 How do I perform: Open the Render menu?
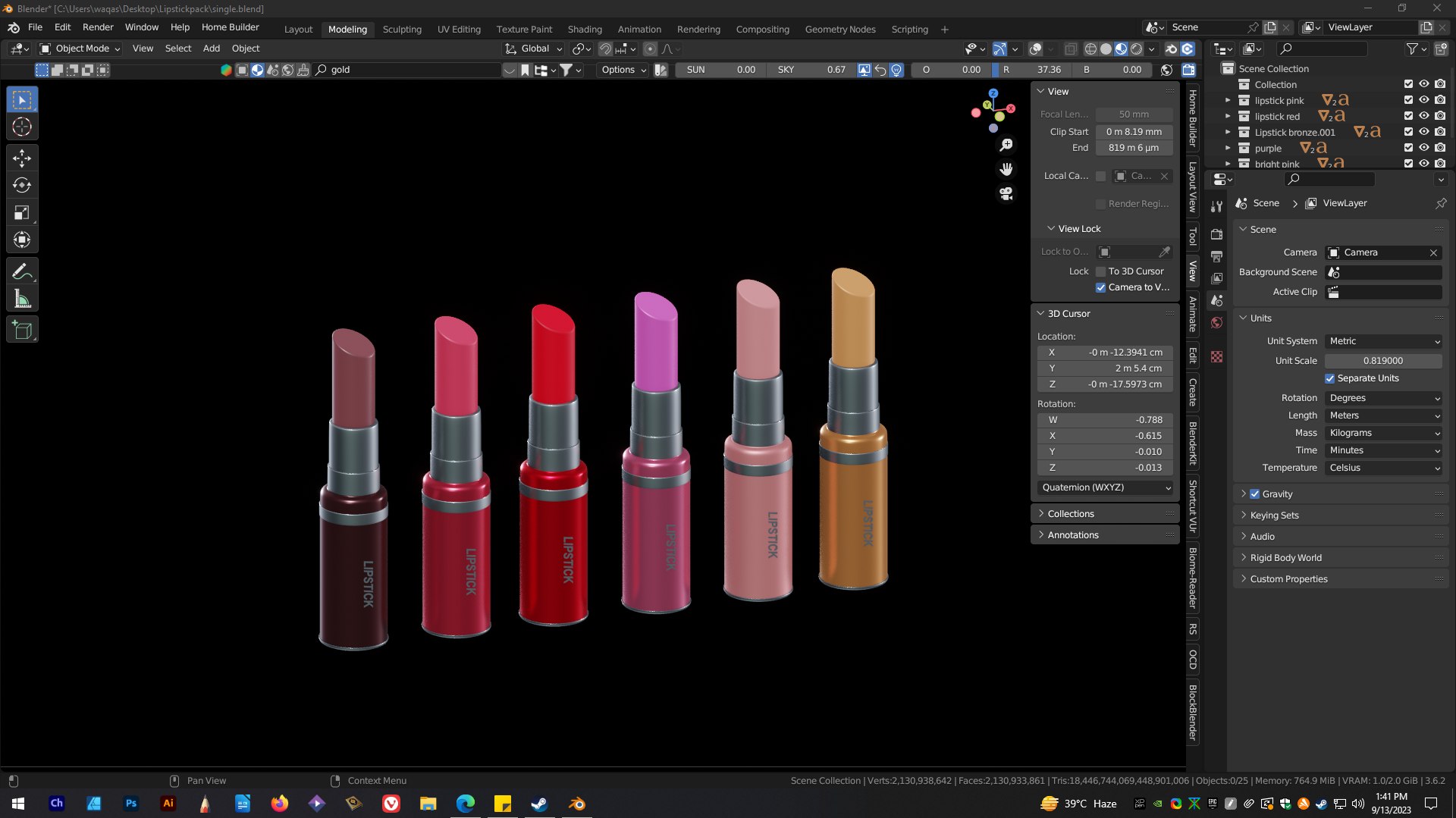pos(98,27)
